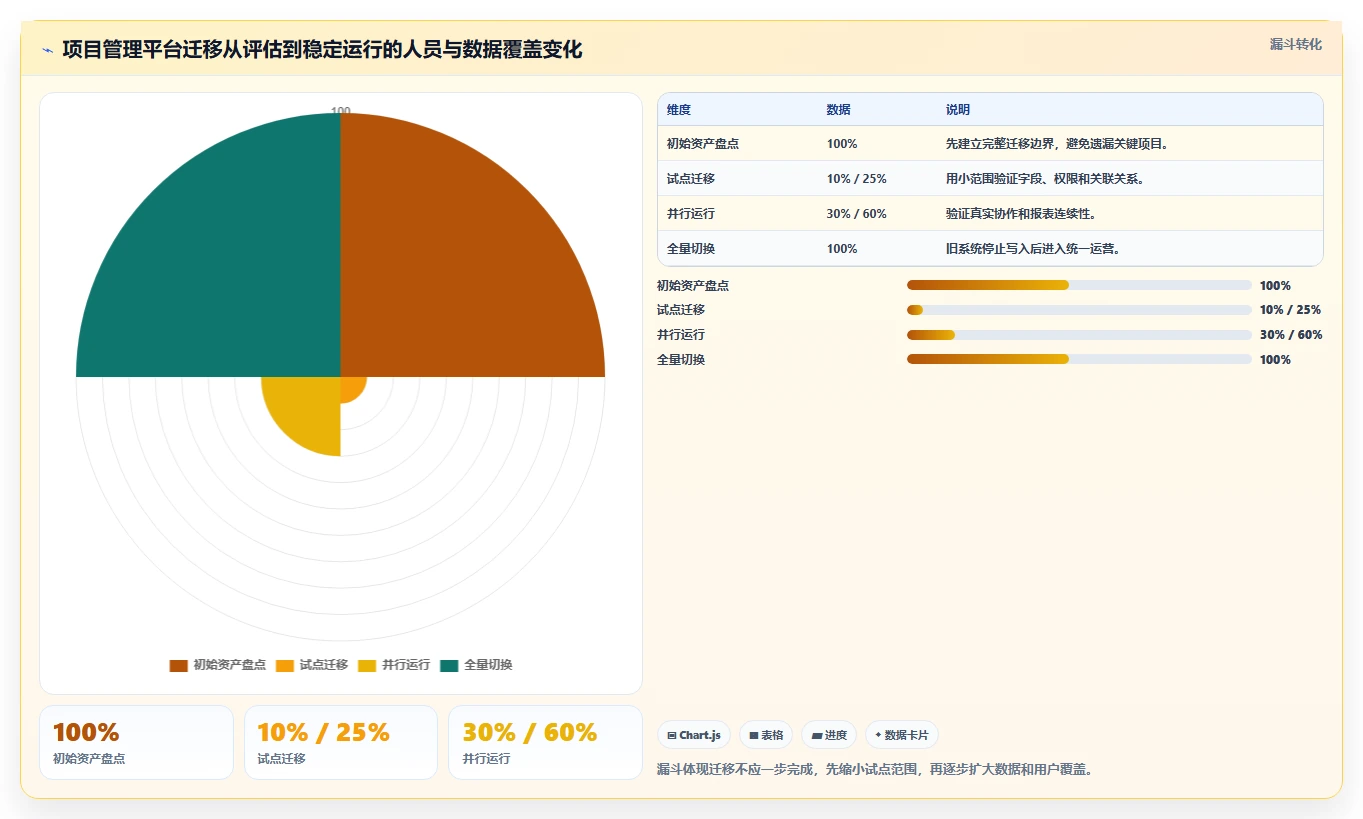
Task: Click description 先建立完整迁移边界
Action: (1058, 144)
